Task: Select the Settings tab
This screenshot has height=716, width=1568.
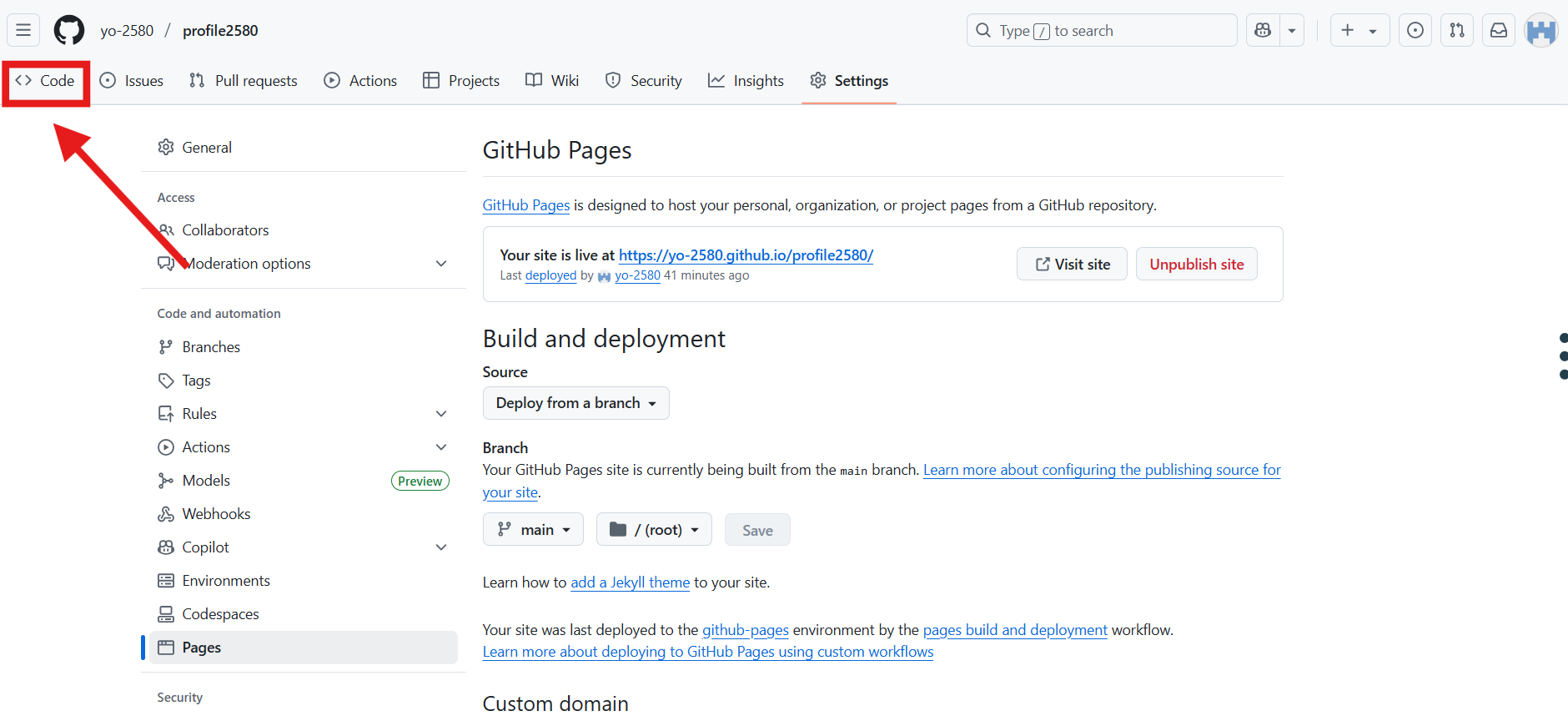Action: tap(849, 80)
